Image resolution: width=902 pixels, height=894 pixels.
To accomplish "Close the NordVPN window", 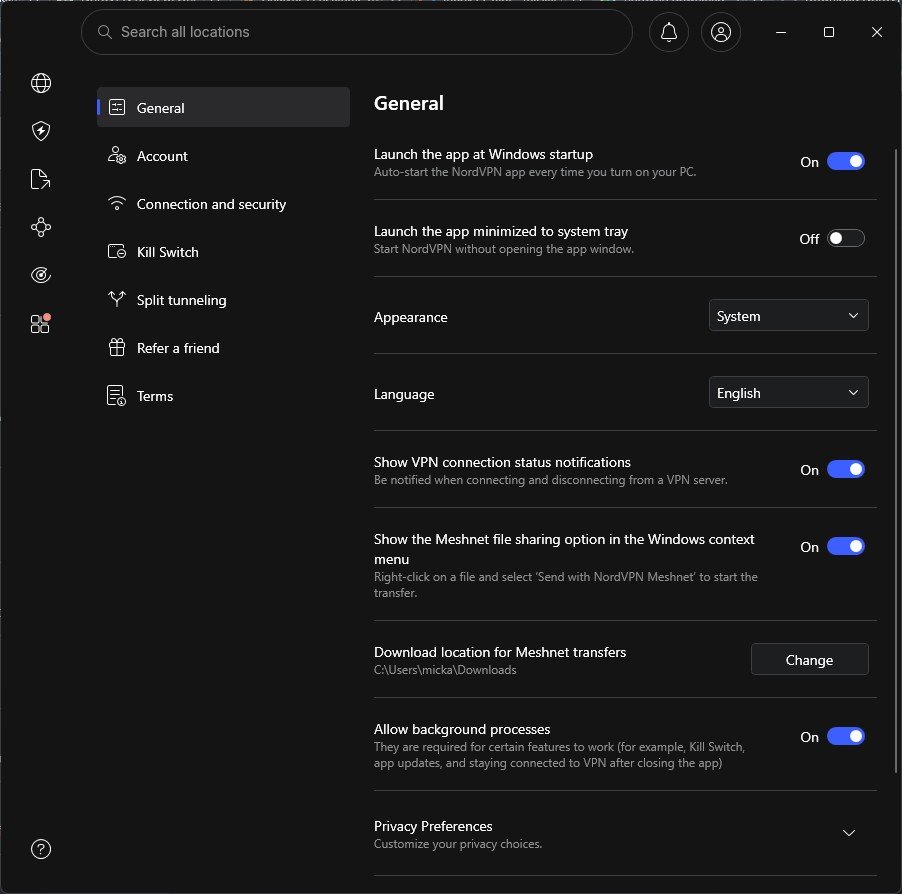I will pos(877,32).
